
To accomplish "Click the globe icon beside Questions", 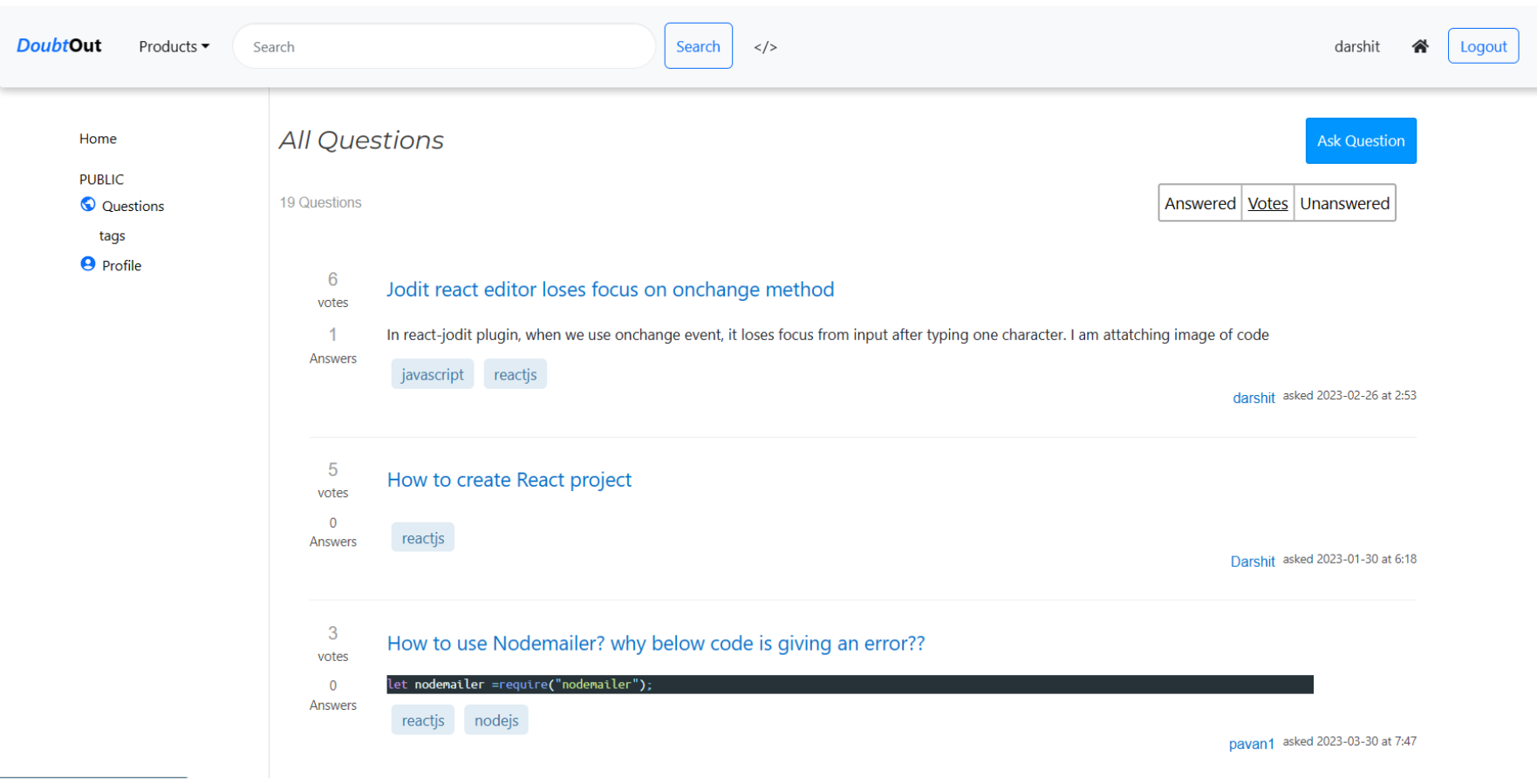I will pos(88,204).
